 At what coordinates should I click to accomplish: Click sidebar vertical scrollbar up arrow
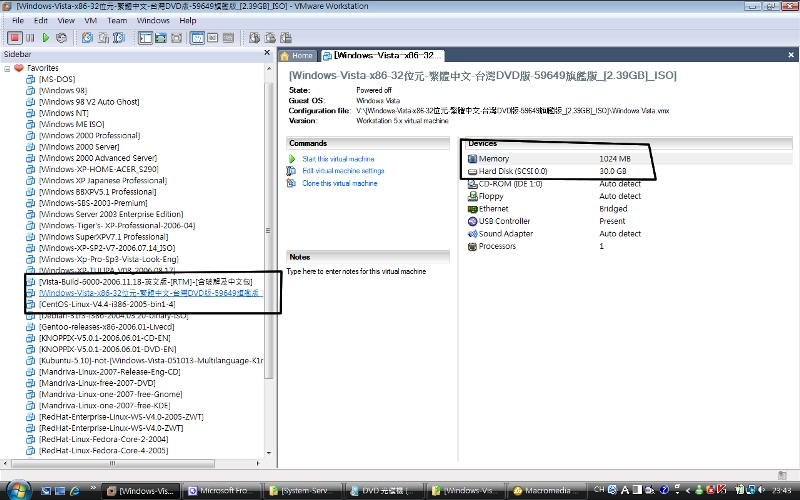coord(269,68)
